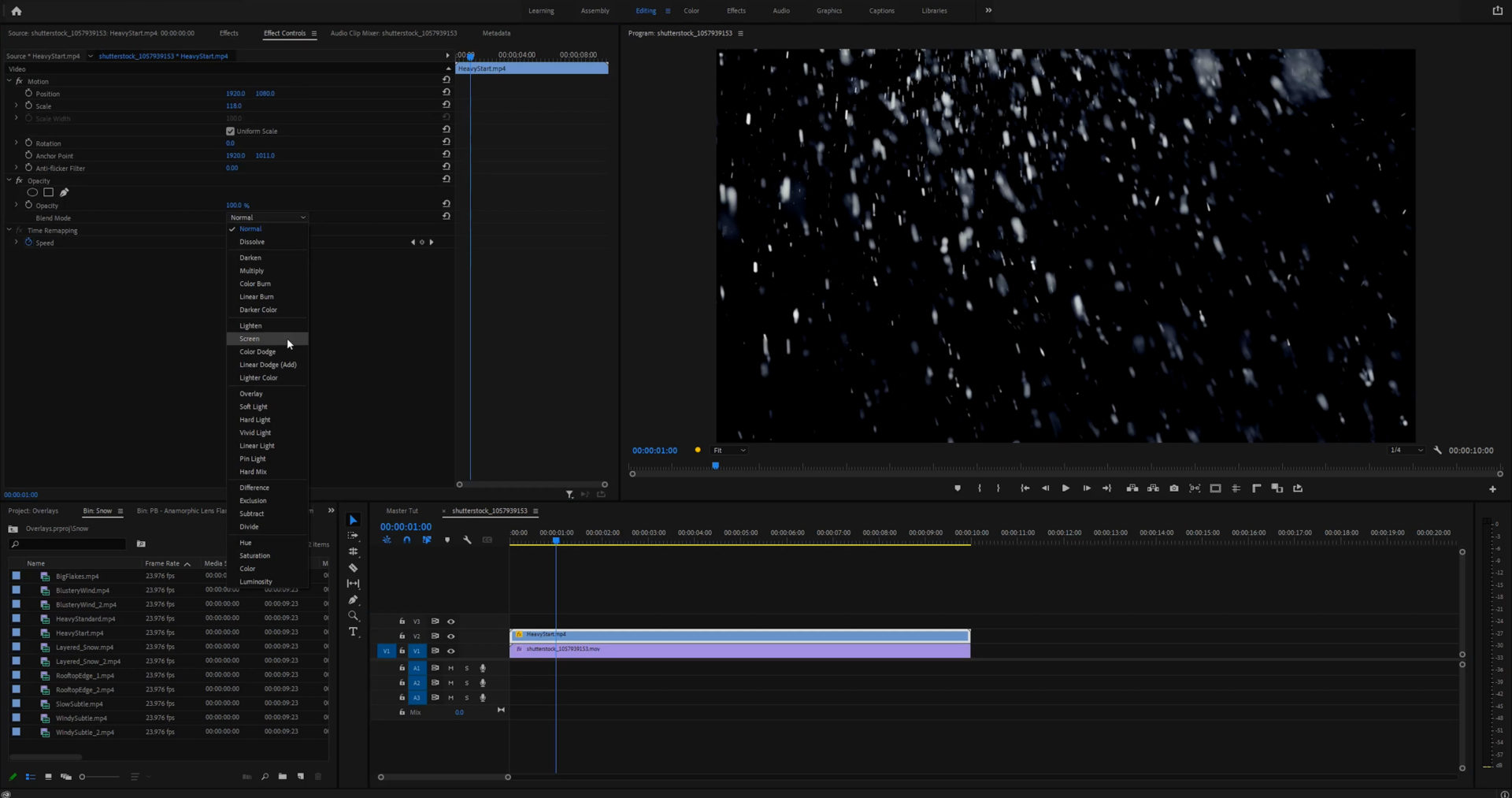Open the Fit zoom level dropdown

coord(729,451)
